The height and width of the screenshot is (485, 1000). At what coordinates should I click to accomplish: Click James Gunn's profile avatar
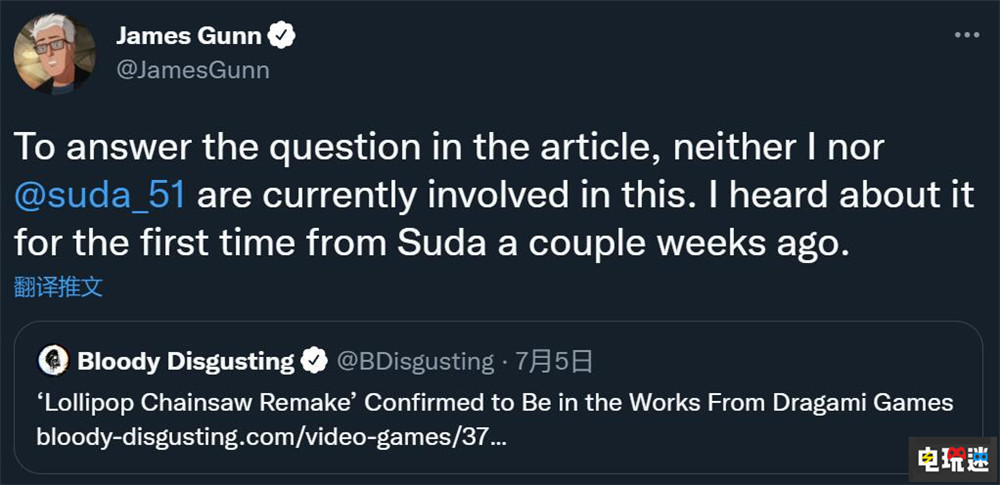click(x=55, y=54)
